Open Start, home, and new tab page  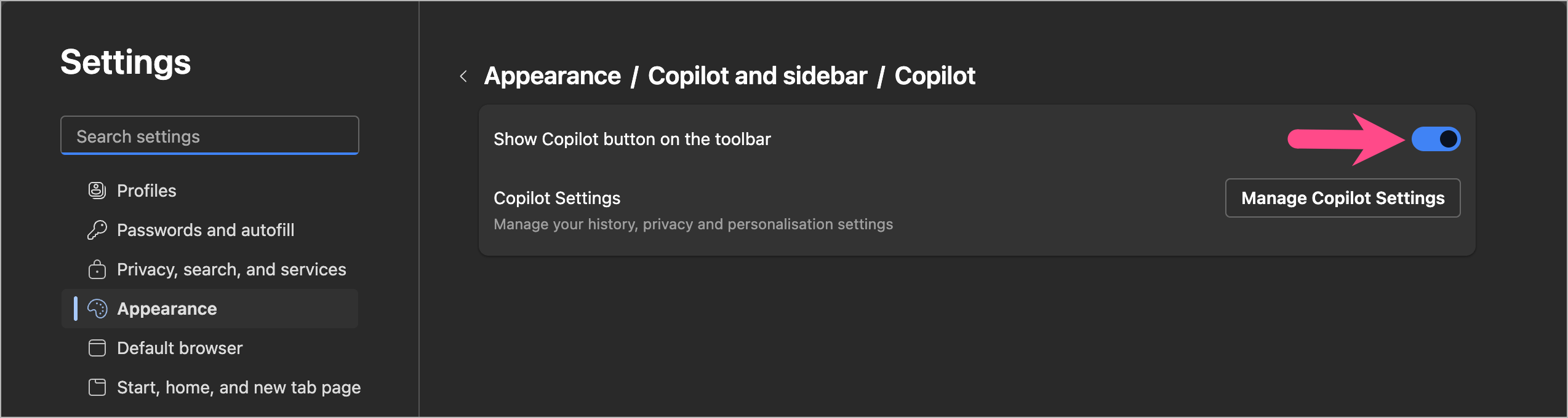[x=239, y=387]
